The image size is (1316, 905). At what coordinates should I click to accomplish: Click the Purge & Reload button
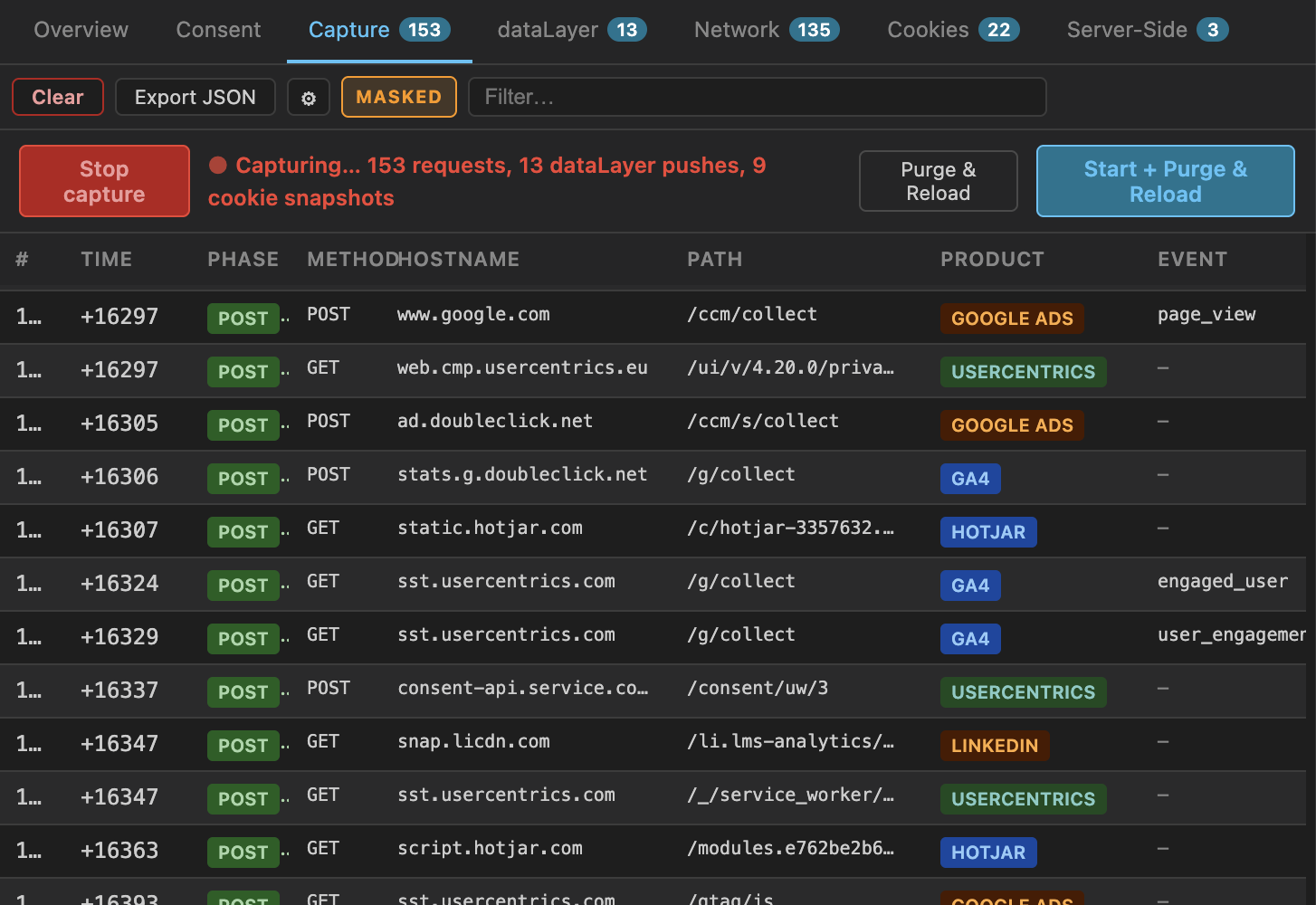(939, 181)
